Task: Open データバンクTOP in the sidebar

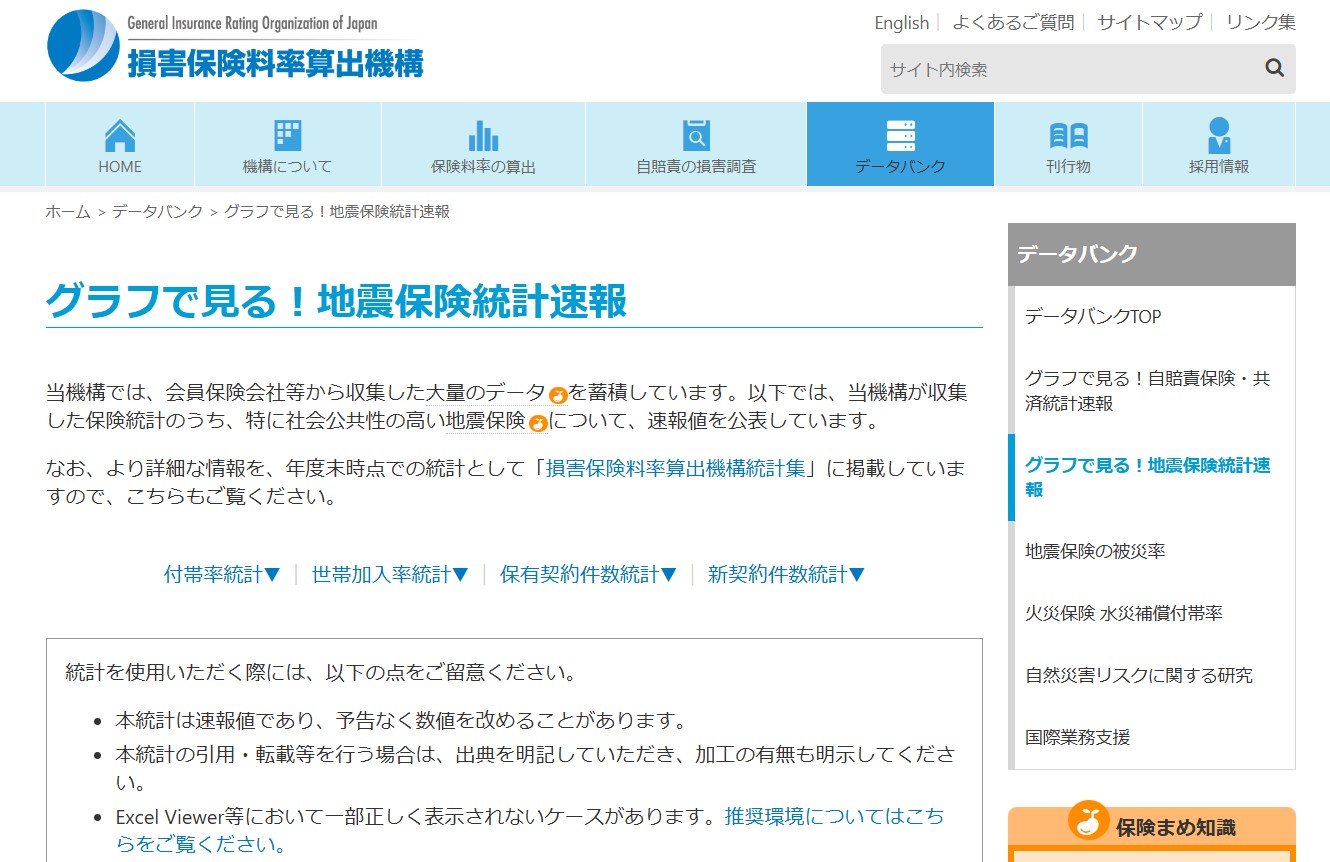Action: tap(1093, 317)
